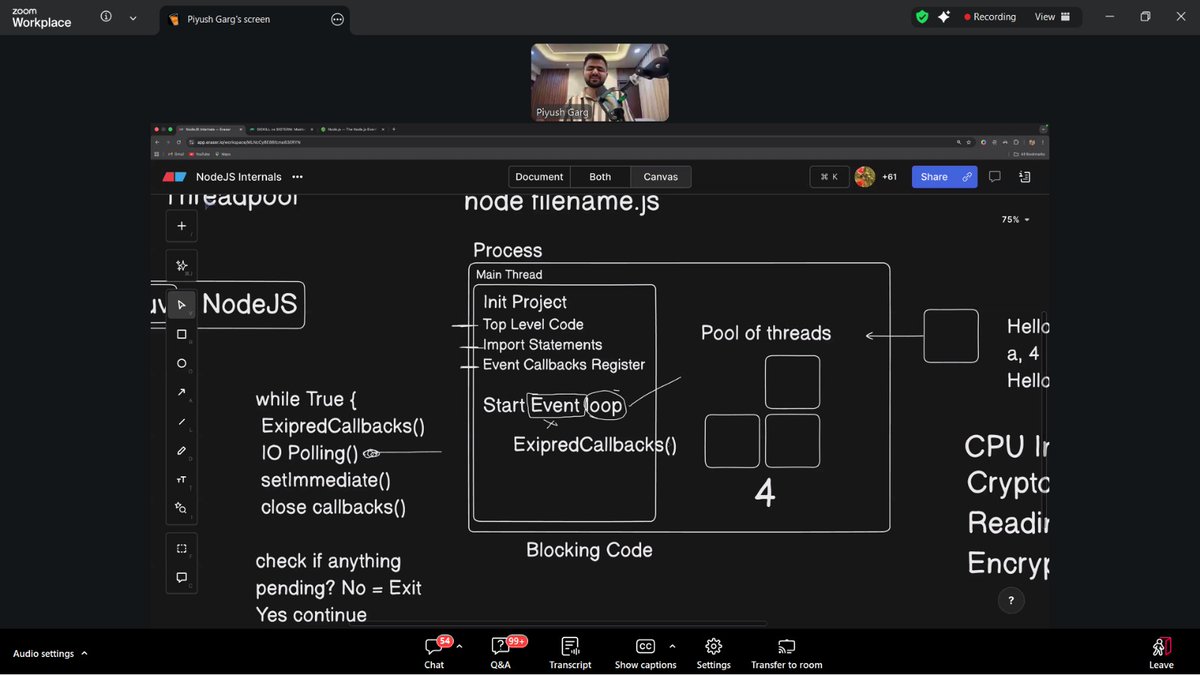Click the 'Pool of threads' text
This screenshot has width=1200, height=675.
pos(766,333)
